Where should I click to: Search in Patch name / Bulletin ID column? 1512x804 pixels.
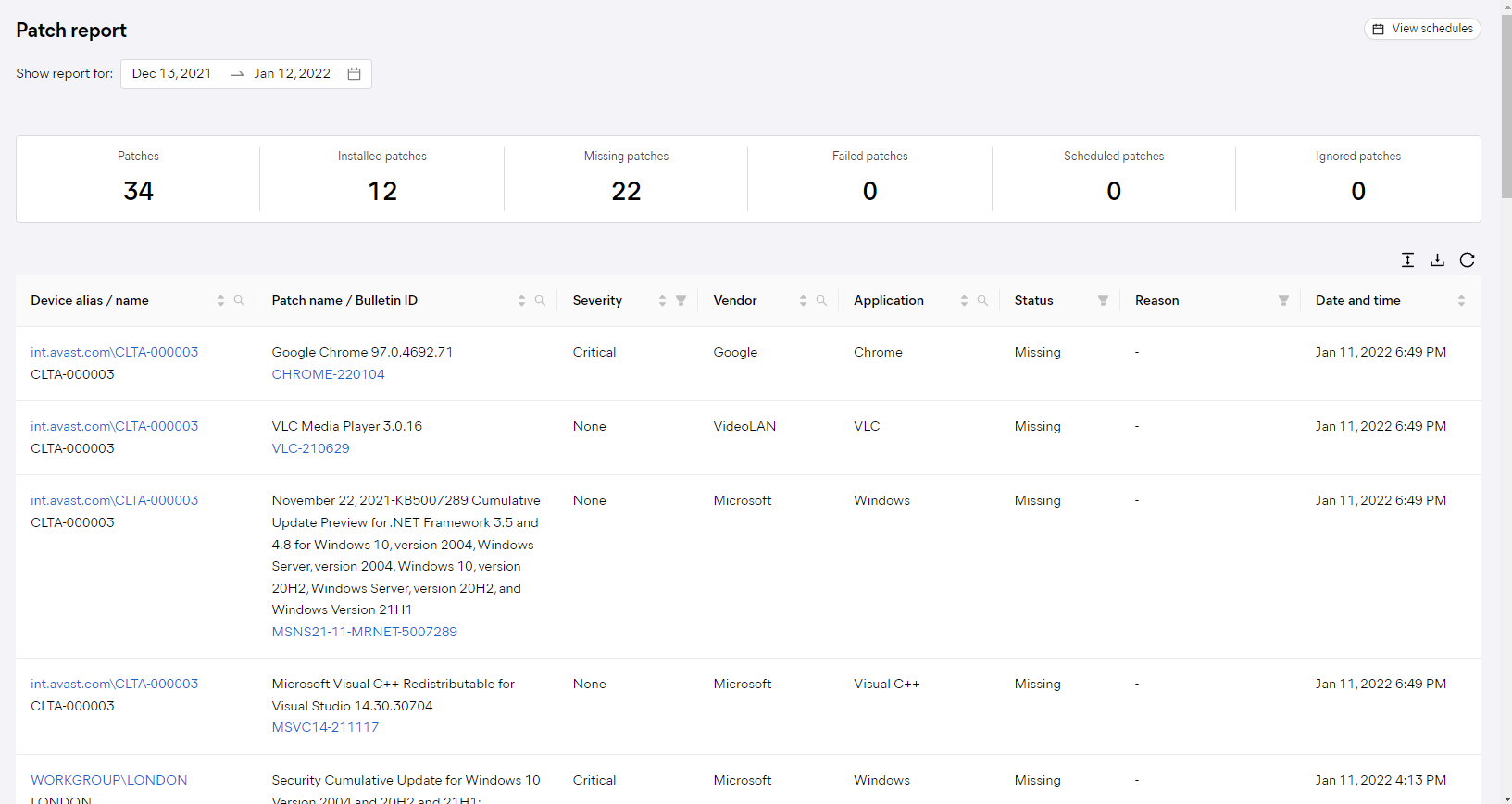(x=540, y=301)
